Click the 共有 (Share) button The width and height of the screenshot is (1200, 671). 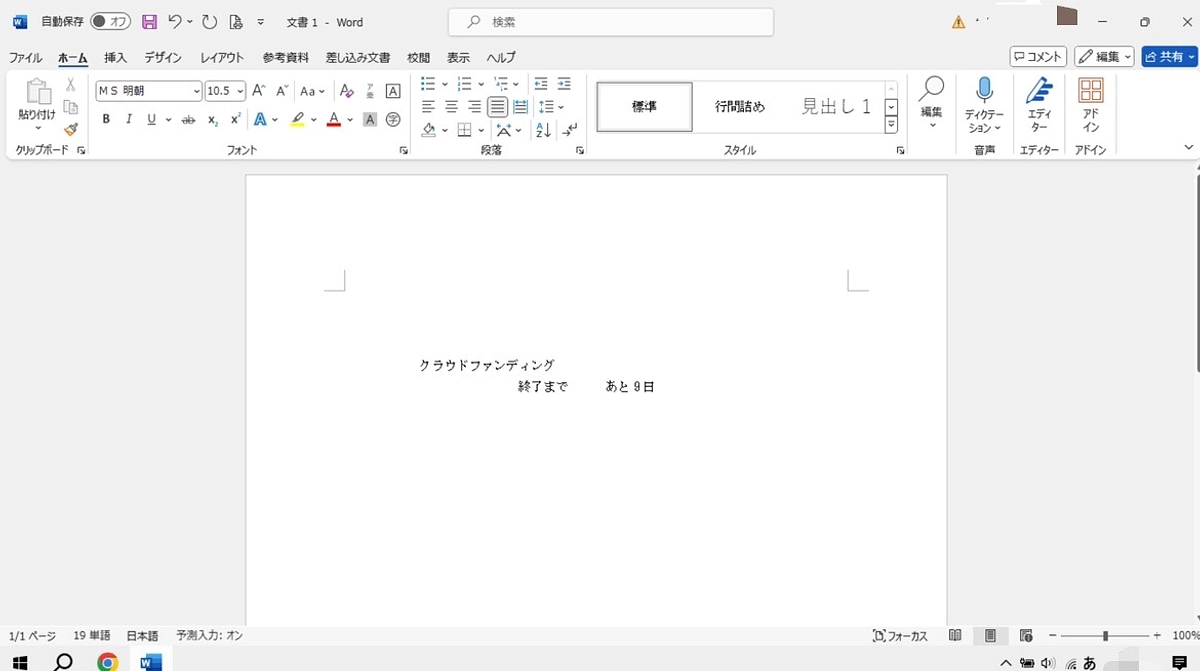point(1168,56)
